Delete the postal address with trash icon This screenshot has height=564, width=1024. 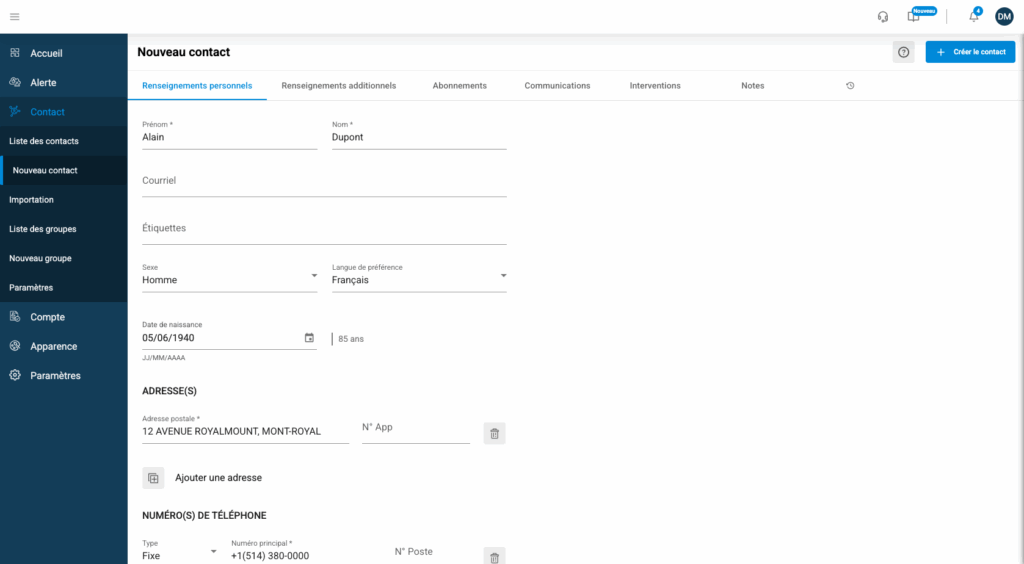(494, 433)
